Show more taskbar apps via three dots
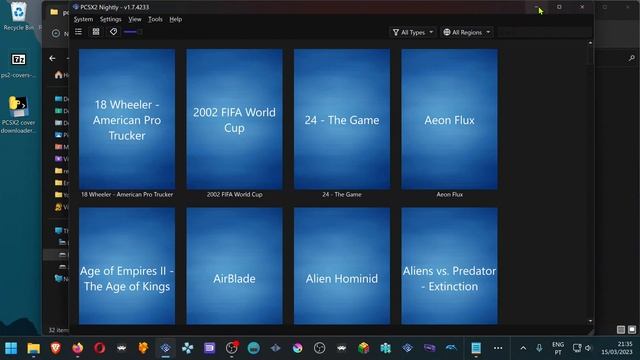This screenshot has height=360, width=640. pyautogui.click(x=498, y=348)
